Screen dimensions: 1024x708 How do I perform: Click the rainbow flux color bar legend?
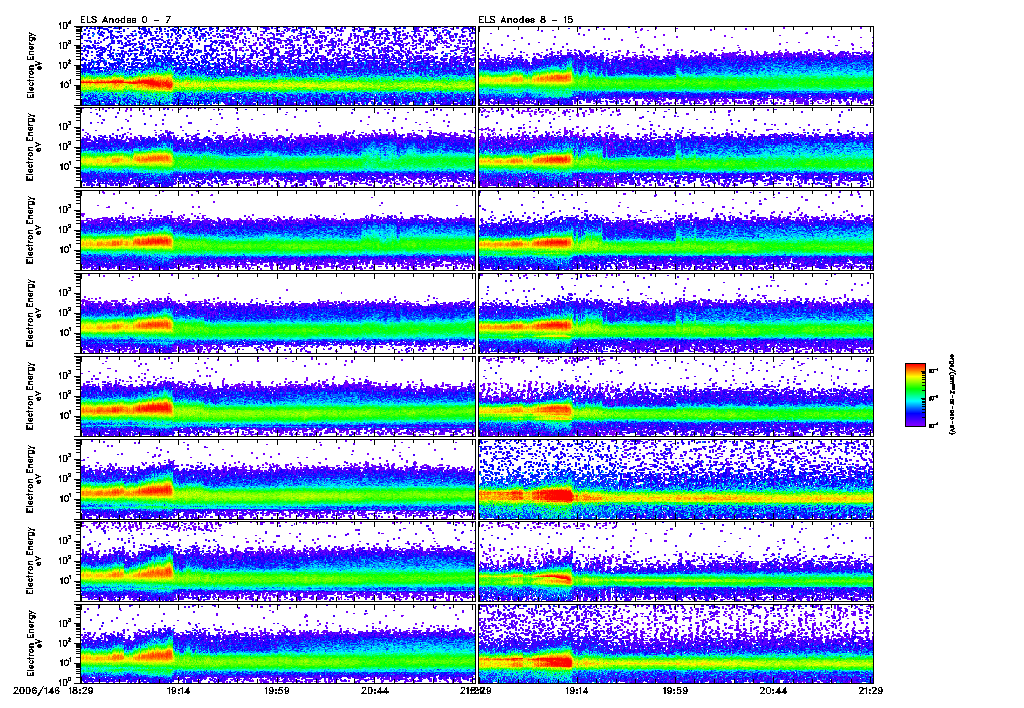[x=915, y=395]
